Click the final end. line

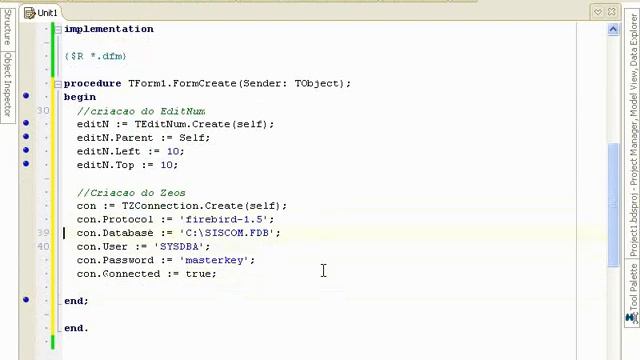tap(76, 328)
